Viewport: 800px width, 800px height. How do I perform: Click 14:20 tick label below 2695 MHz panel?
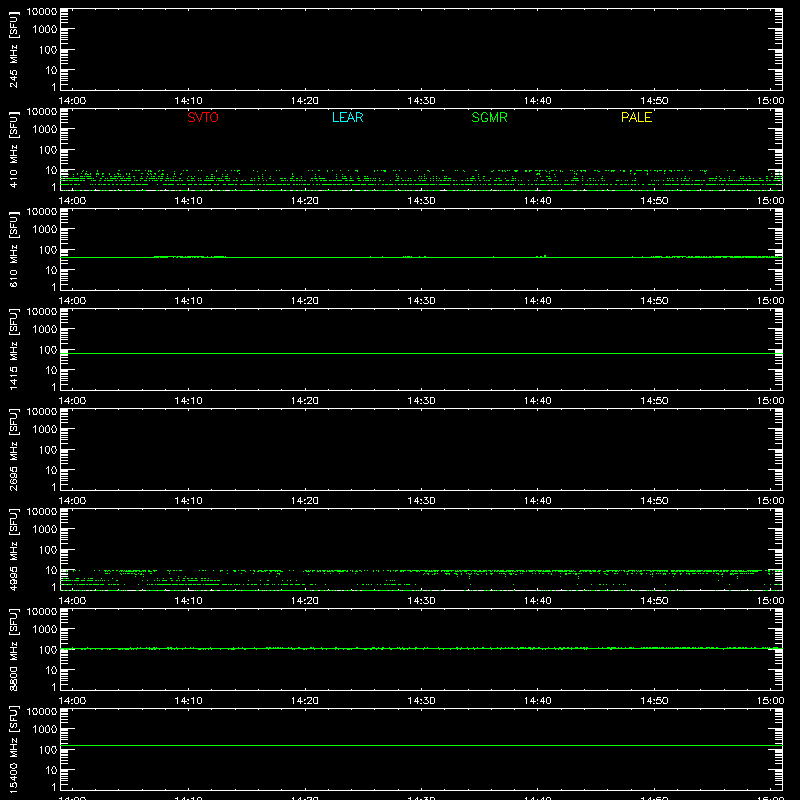click(x=305, y=501)
